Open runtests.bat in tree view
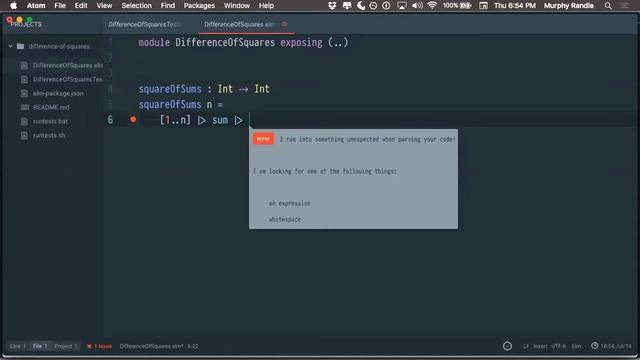640x360 pixels. 50,121
